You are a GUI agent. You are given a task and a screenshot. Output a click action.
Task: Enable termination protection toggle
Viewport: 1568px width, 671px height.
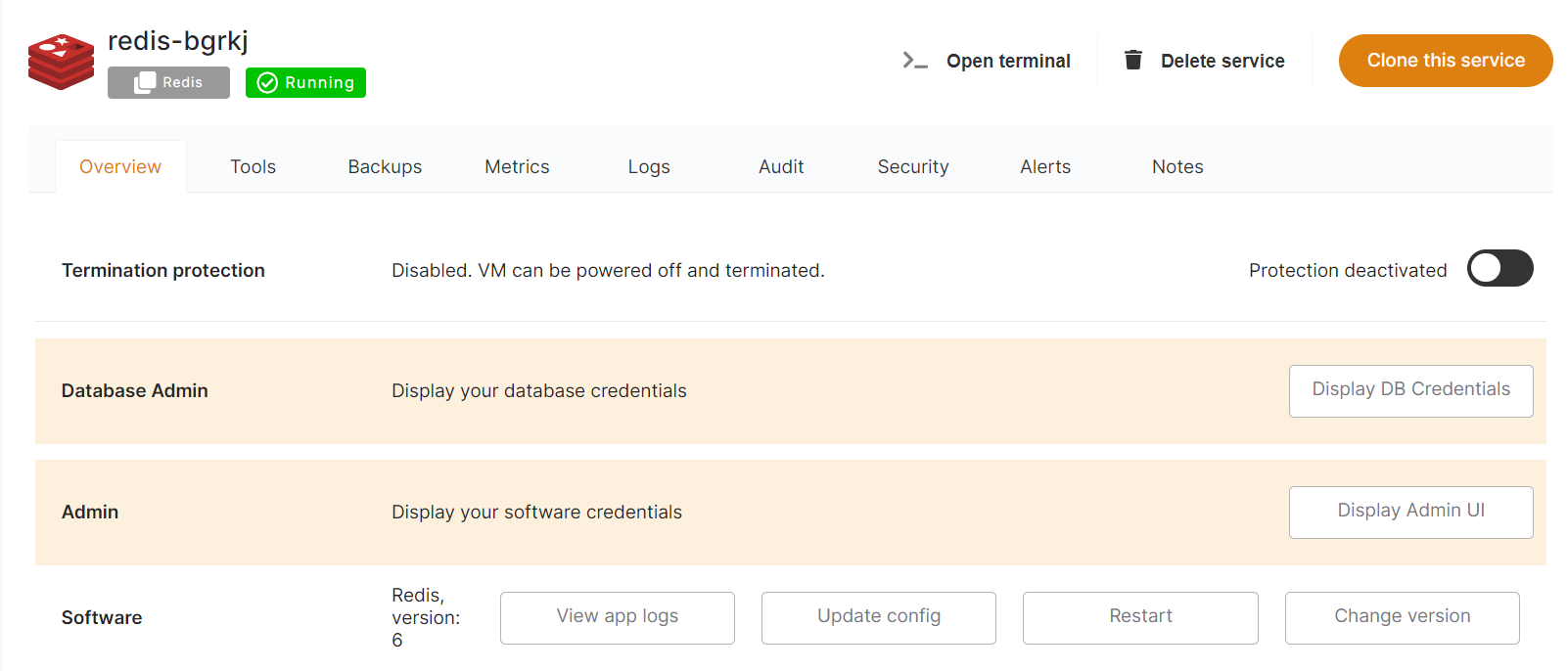[1499, 269]
